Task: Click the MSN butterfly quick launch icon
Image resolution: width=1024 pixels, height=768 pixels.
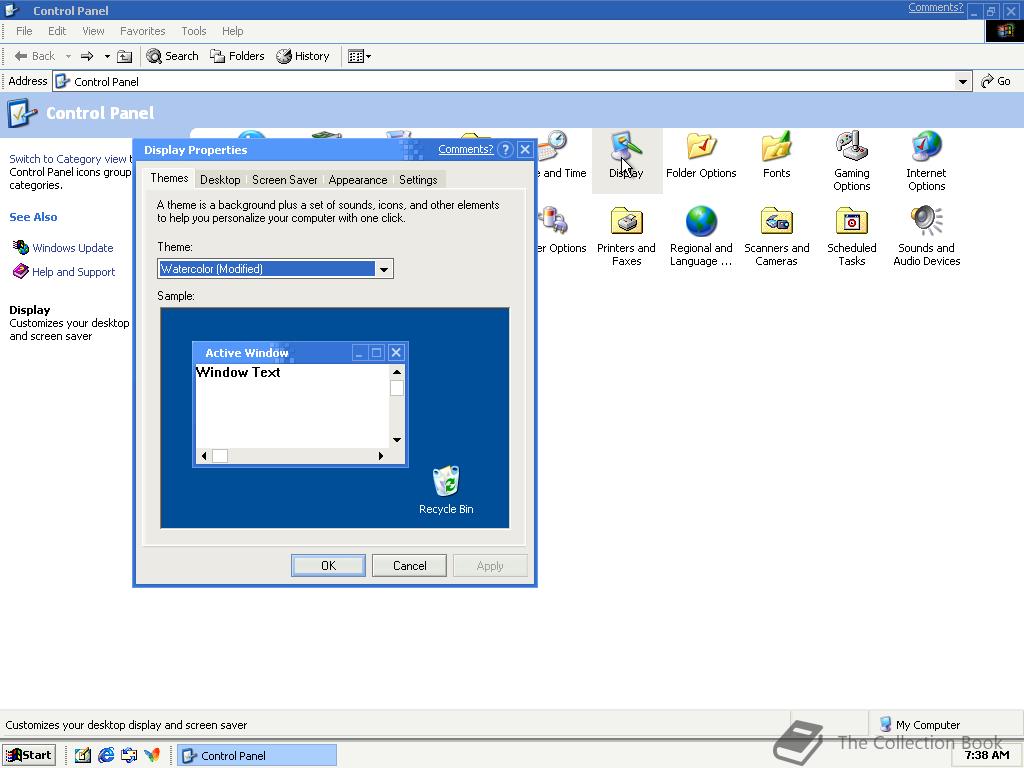Action: (152, 756)
